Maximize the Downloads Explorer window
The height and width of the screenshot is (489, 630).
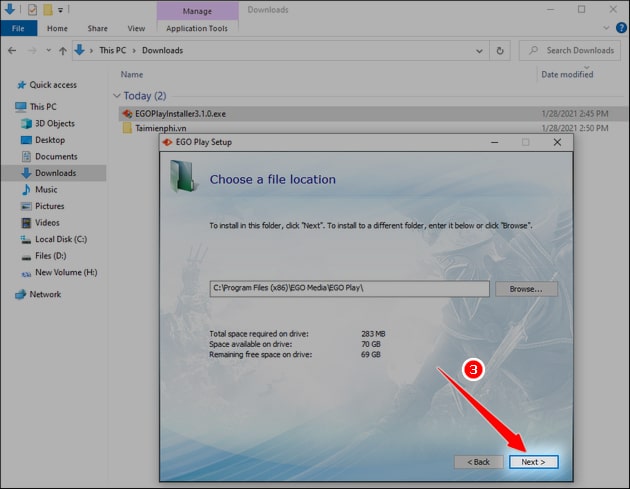point(581,9)
